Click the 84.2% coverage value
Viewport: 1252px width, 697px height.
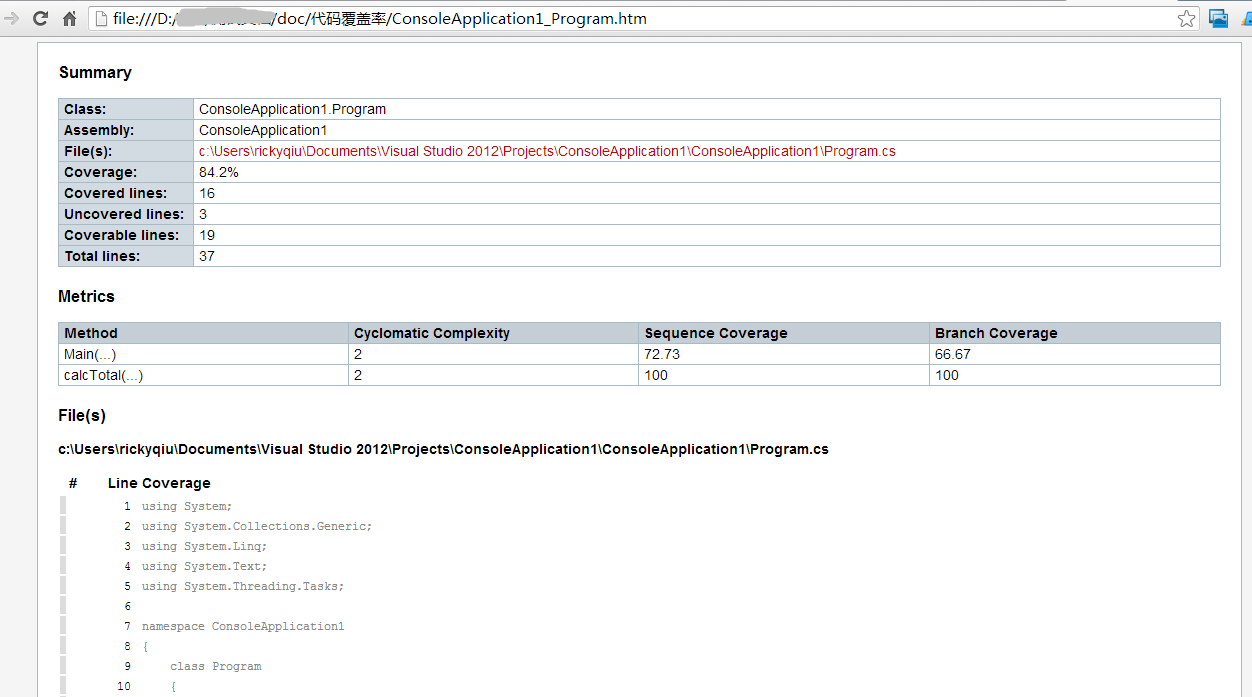point(218,172)
